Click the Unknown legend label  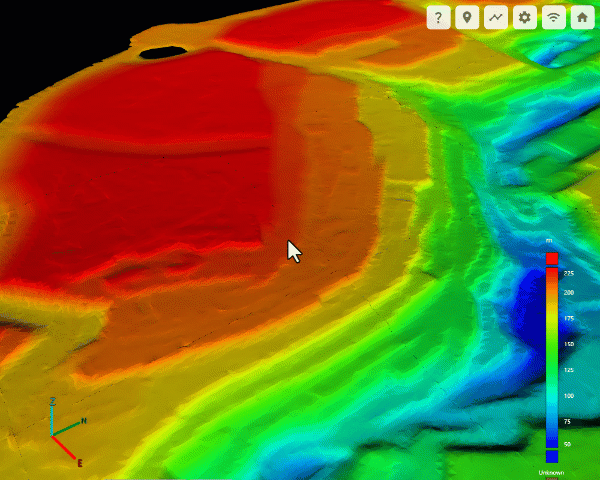click(x=551, y=473)
